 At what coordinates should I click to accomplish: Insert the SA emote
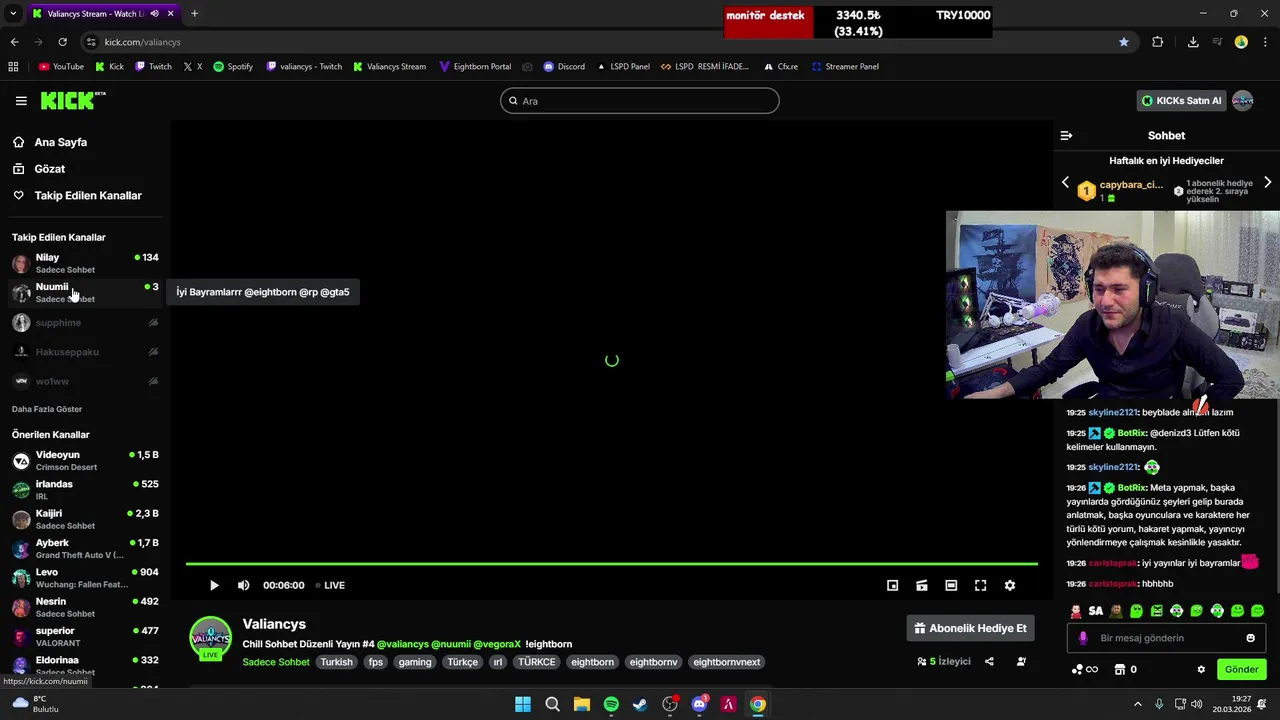coord(1096,611)
